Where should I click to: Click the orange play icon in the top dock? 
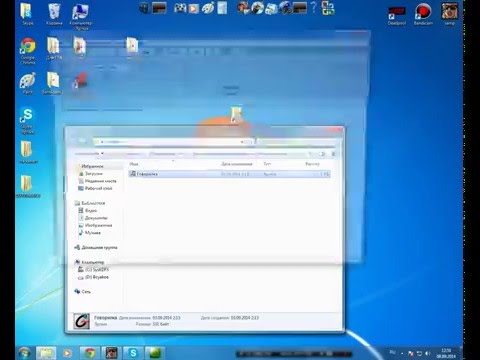[193, 8]
